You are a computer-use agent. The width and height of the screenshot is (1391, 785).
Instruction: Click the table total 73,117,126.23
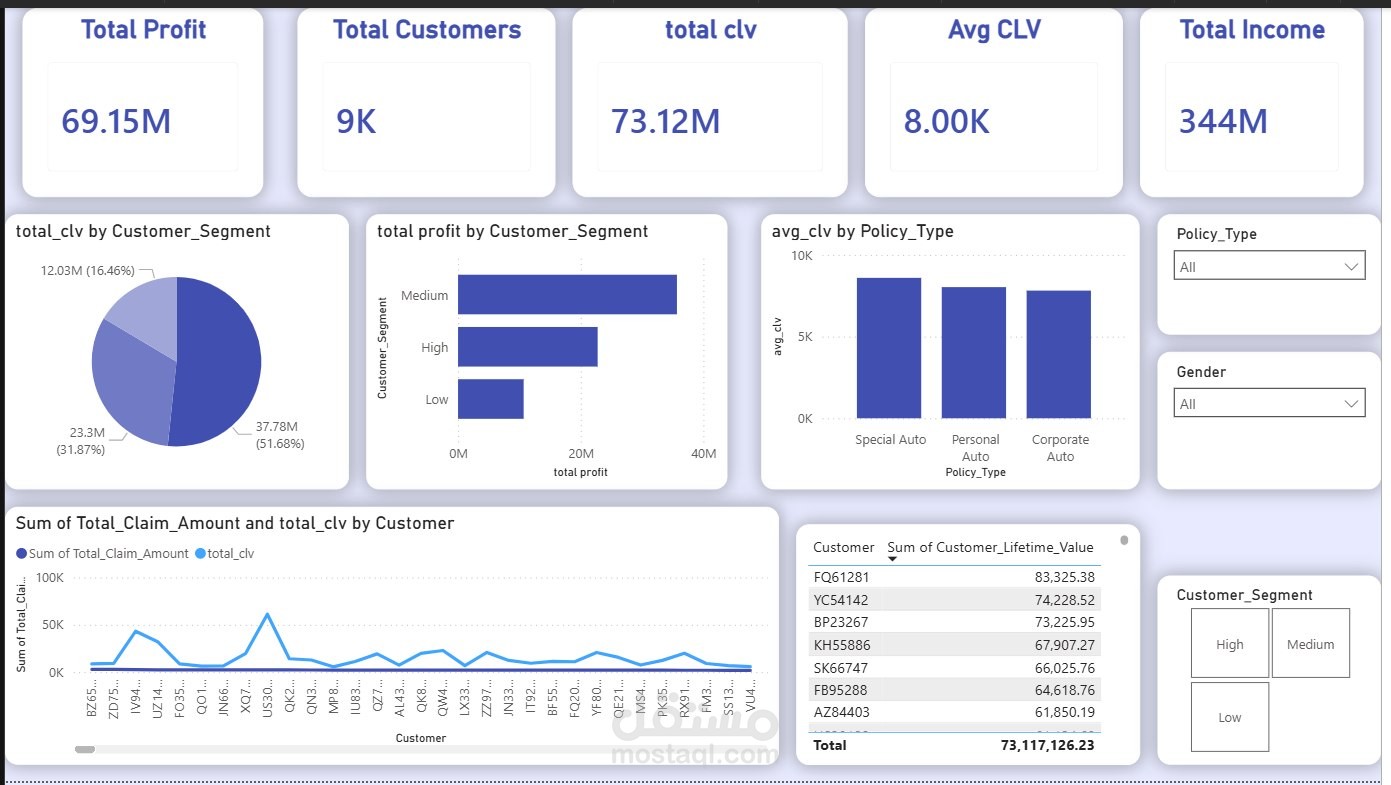click(1047, 745)
